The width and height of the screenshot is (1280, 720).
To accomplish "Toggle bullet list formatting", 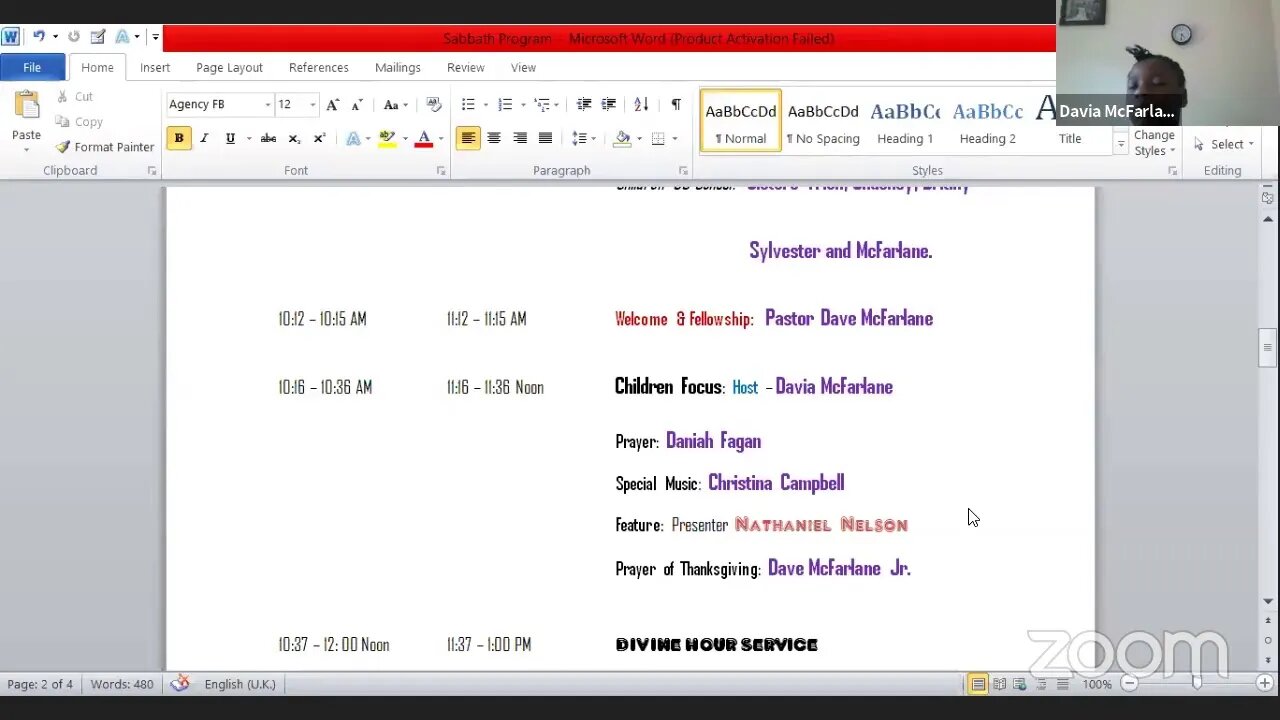I will point(468,104).
